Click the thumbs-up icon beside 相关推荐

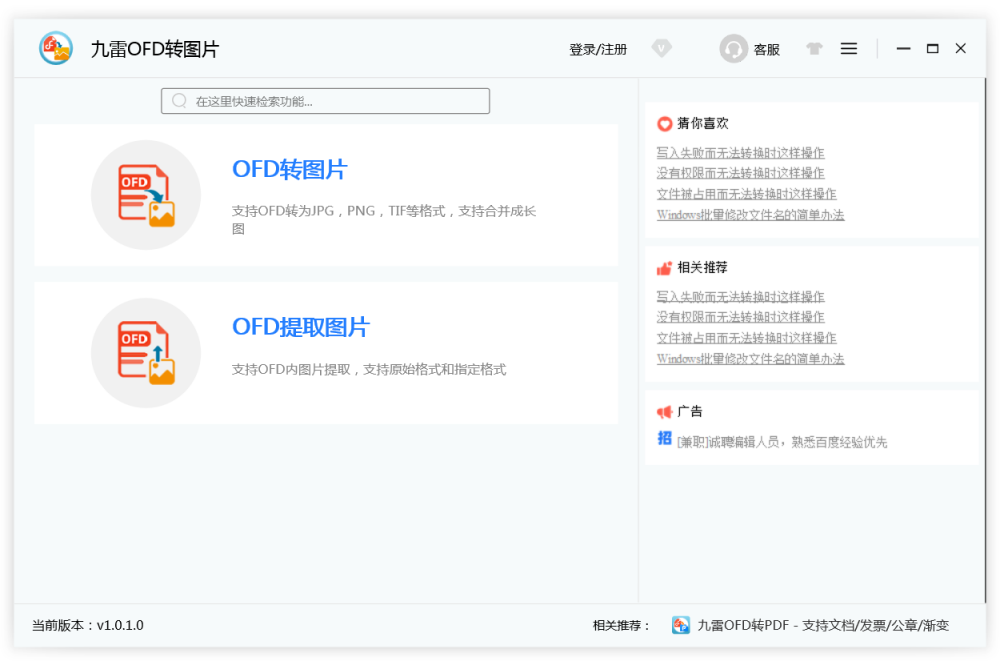(664, 268)
